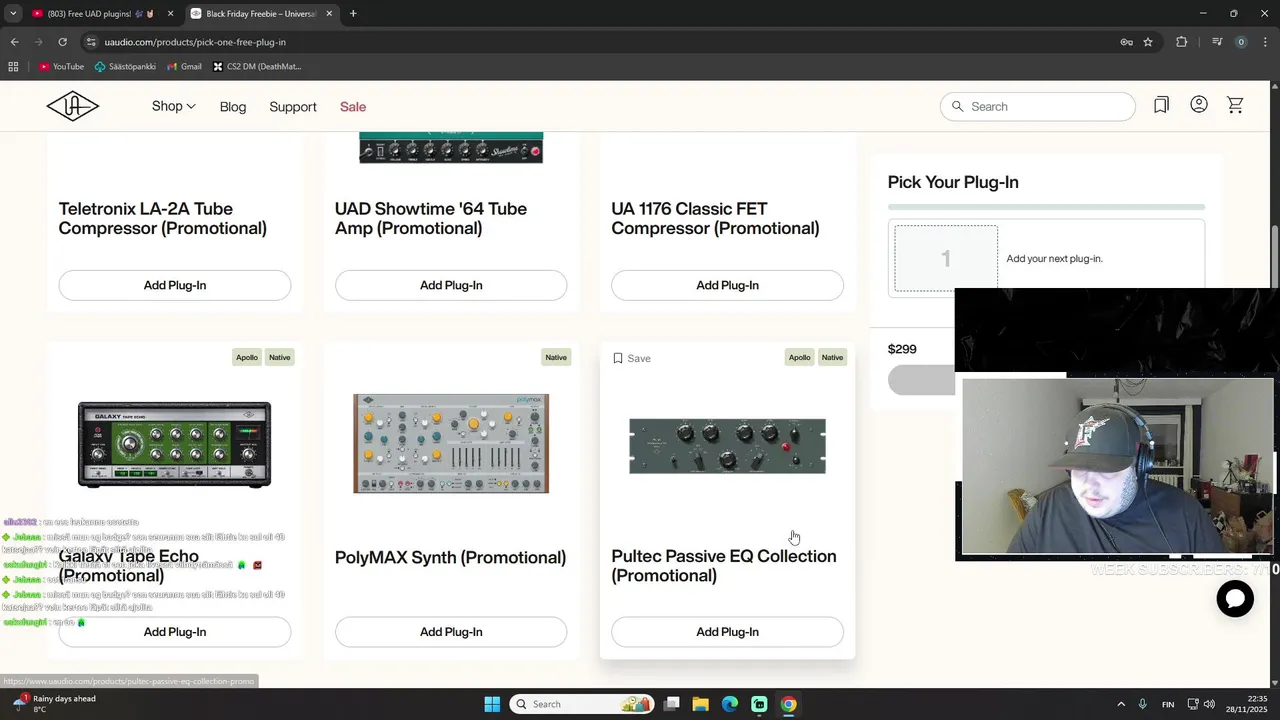The height and width of the screenshot is (720, 1280).
Task: Add UAD Showtime '64 Tube Amp plug-in
Action: click(x=451, y=285)
